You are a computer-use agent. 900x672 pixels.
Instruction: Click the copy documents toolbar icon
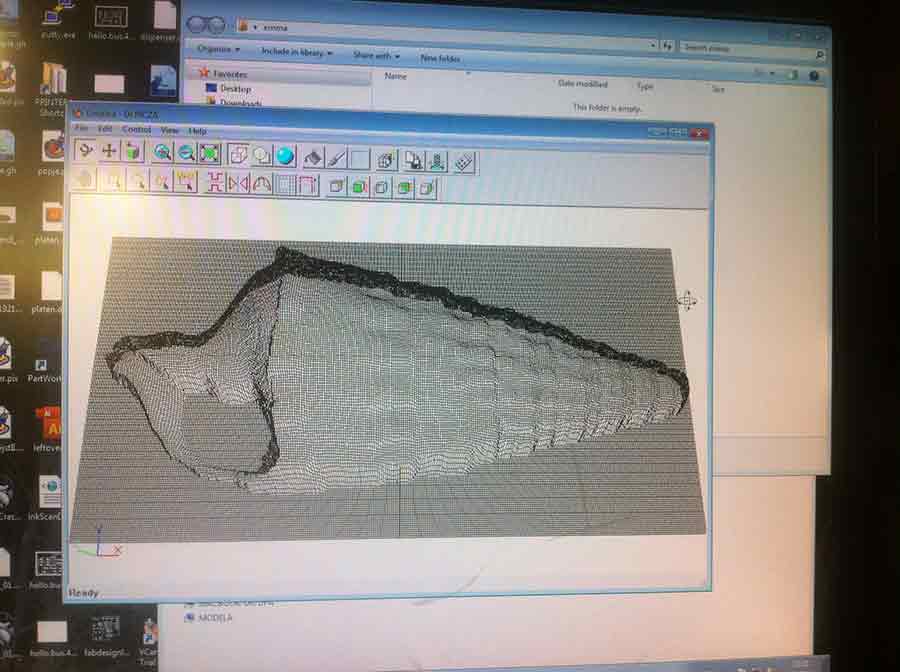click(413, 160)
